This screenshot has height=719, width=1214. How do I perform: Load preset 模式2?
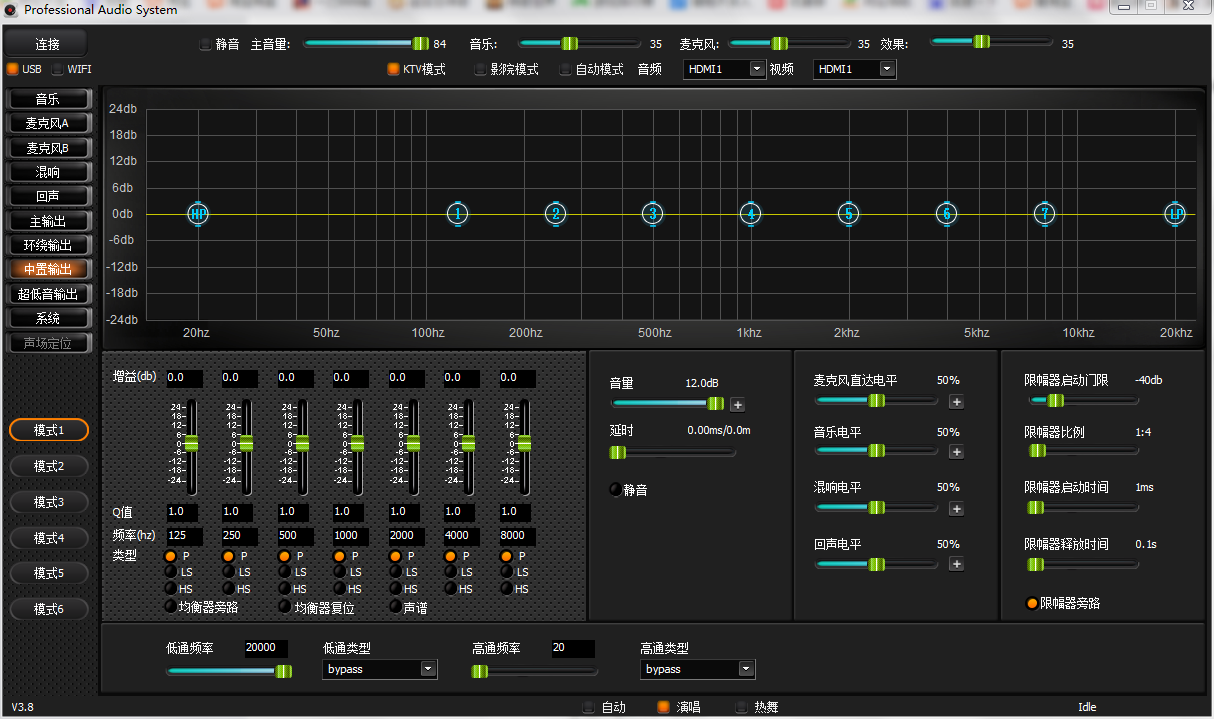pos(49,466)
